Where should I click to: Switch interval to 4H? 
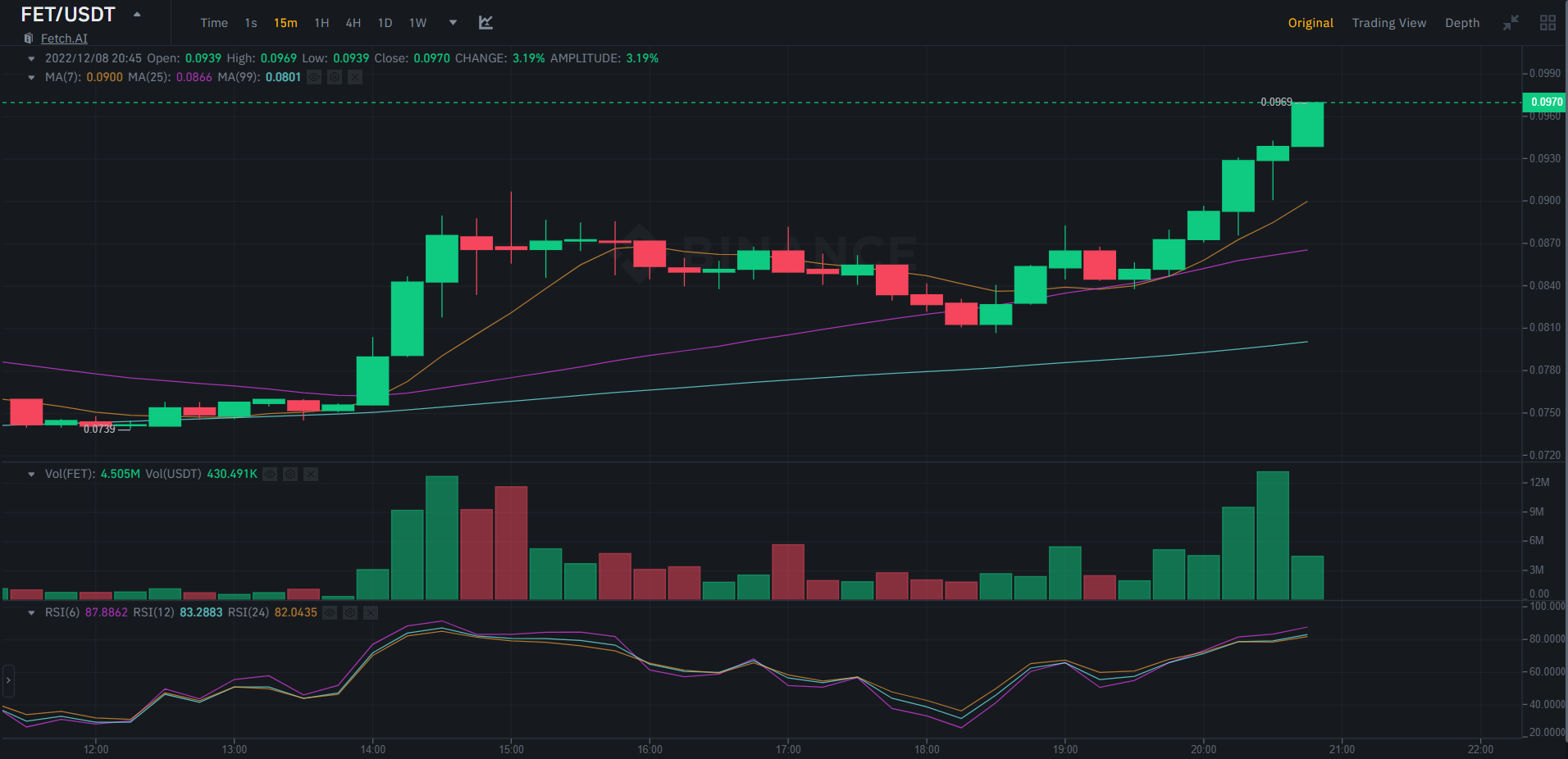(353, 23)
